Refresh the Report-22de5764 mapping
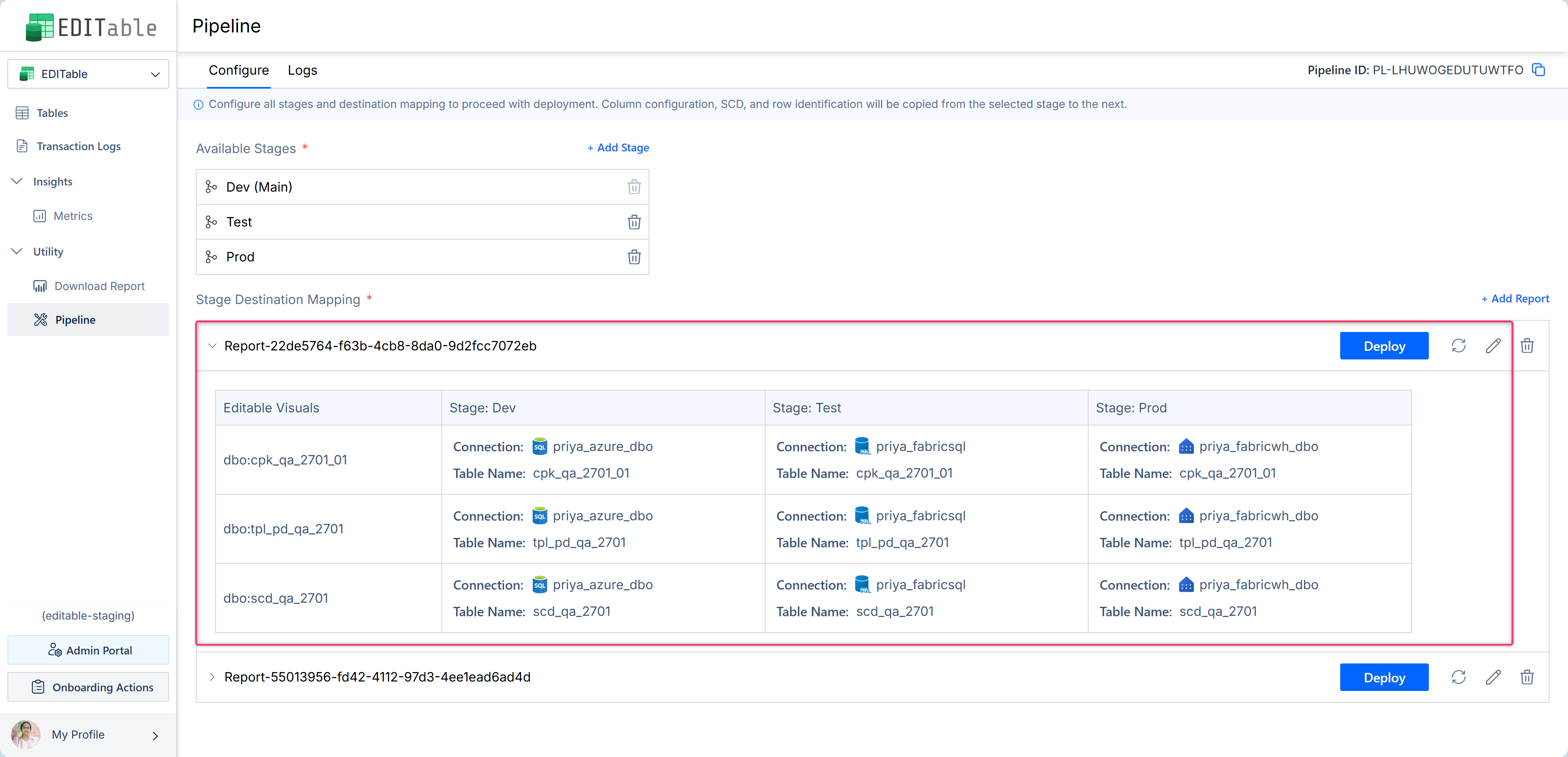Image resolution: width=1568 pixels, height=757 pixels. tap(1458, 345)
